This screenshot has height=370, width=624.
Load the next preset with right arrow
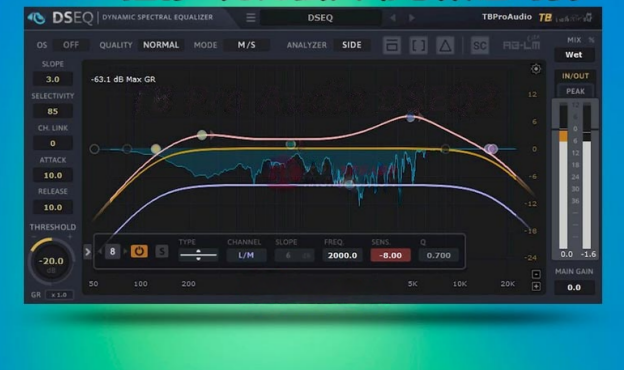tap(412, 18)
